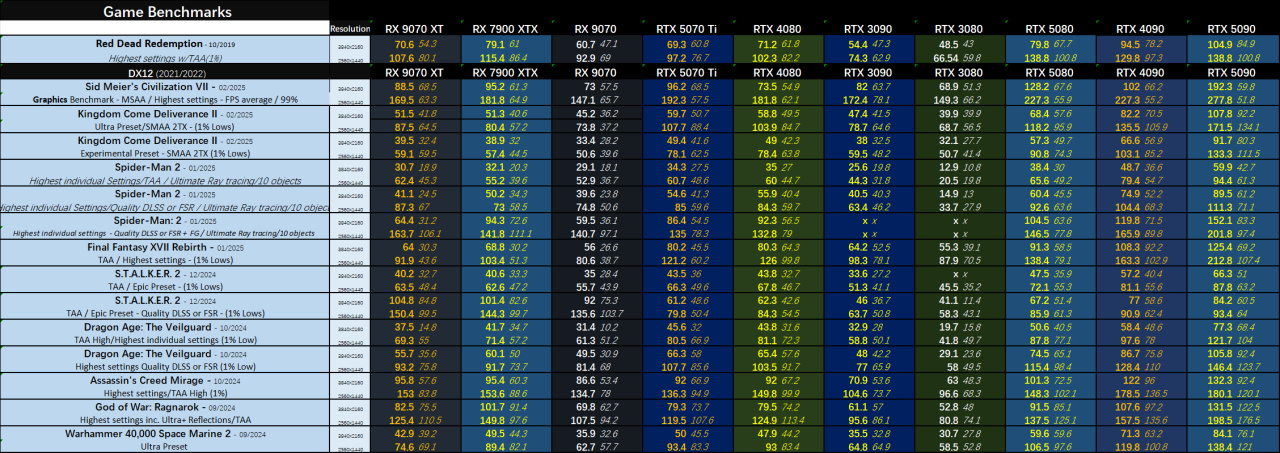Select 'TAA / Highest settings - (1% Lows)' cell
This screenshot has height=453, width=1280.
click(165, 261)
